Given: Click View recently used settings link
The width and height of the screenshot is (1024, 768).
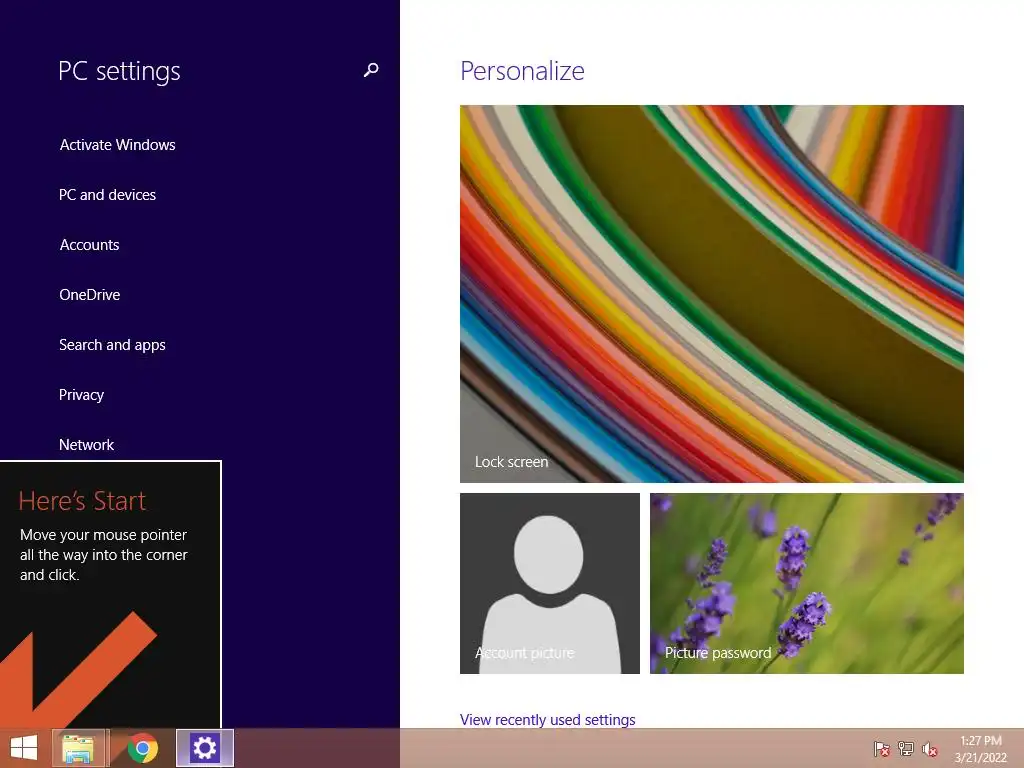Looking at the screenshot, I should click(x=547, y=720).
